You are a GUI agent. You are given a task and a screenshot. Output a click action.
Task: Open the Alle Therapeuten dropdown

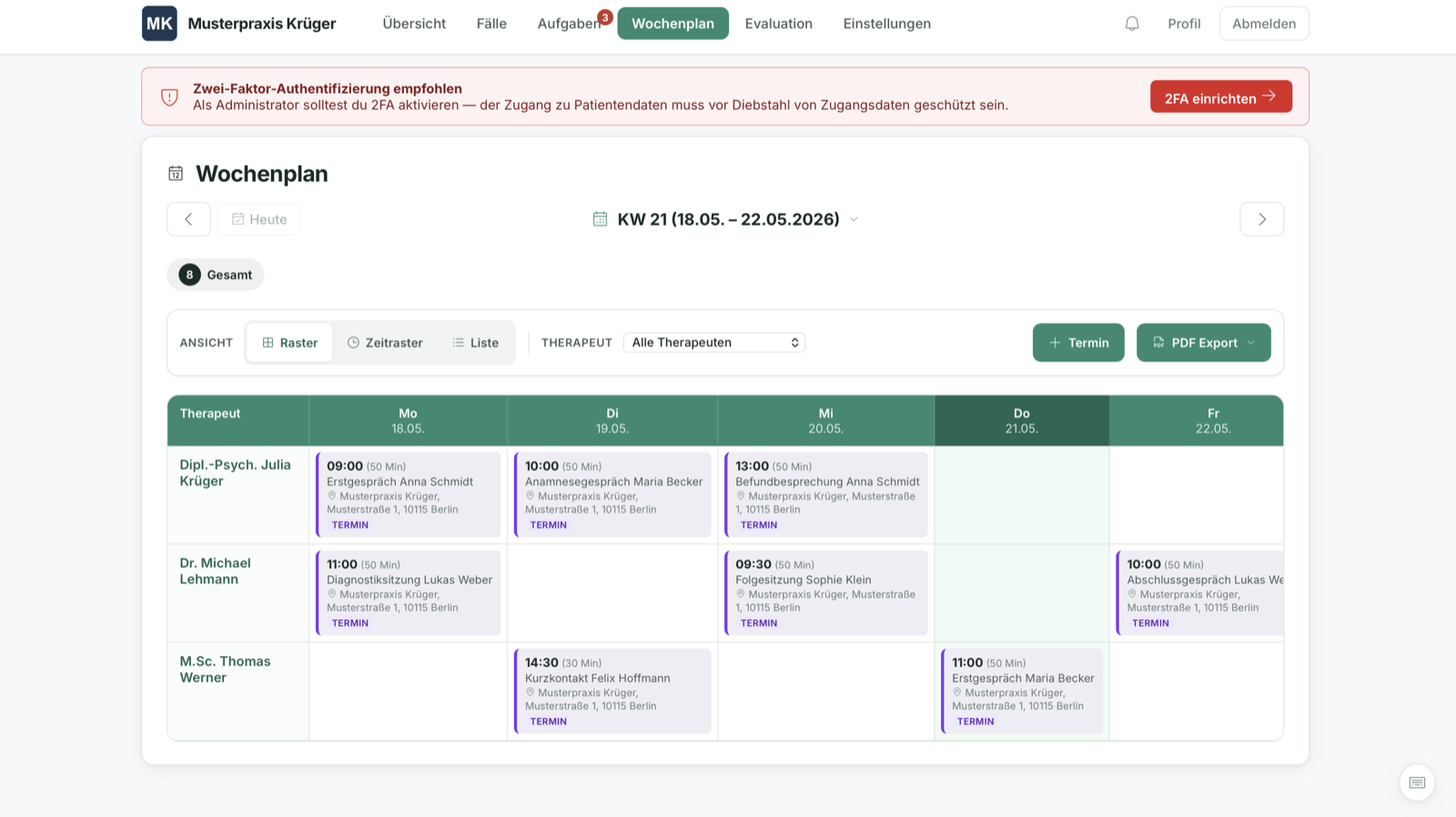point(714,343)
